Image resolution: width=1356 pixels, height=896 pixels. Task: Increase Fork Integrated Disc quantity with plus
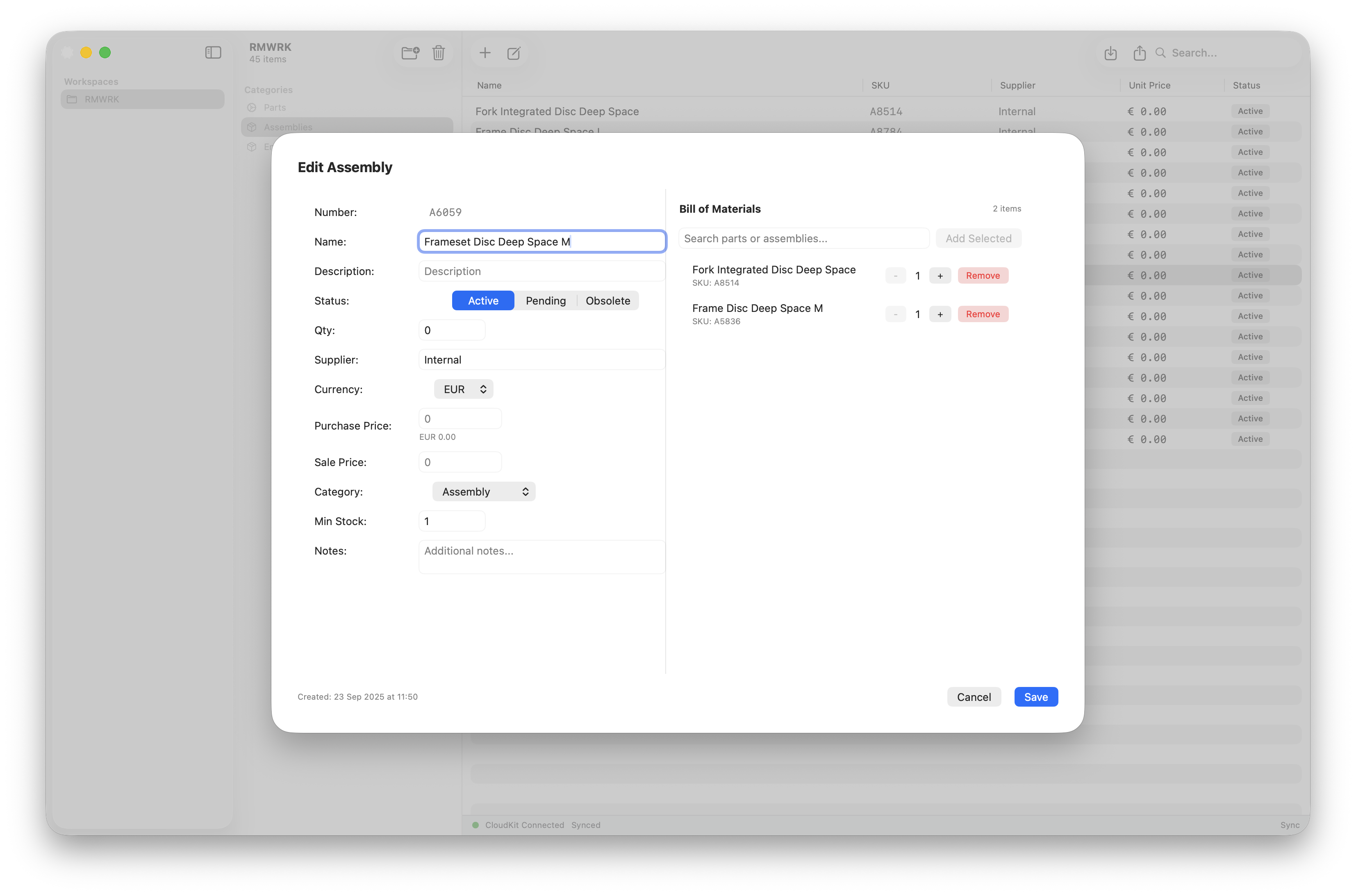click(940, 276)
